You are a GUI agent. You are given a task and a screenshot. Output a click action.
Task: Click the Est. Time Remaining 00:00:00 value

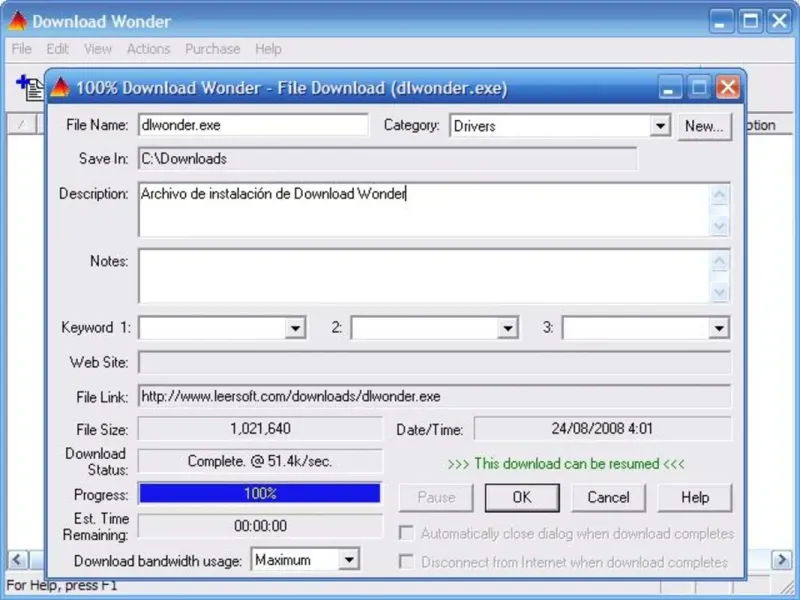point(260,526)
